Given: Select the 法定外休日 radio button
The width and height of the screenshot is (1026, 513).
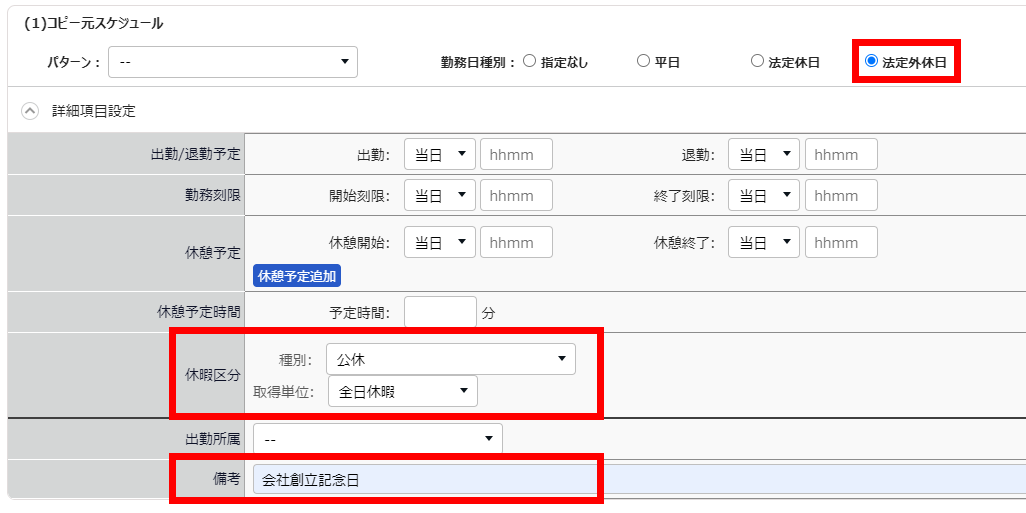Looking at the screenshot, I should pyautogui.click(x=871, y=62).
